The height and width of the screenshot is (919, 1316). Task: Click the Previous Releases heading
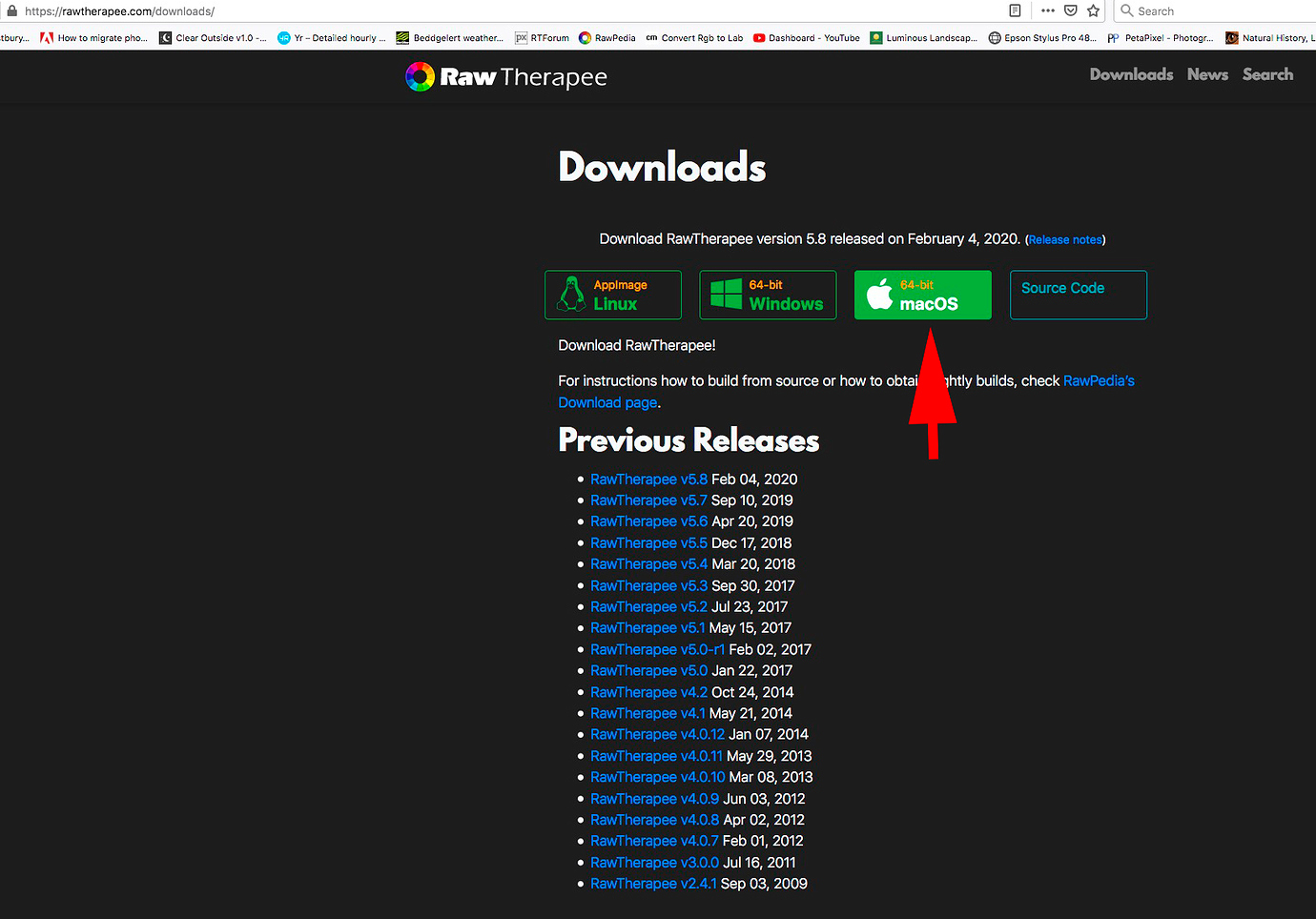[x=689, y=440]
